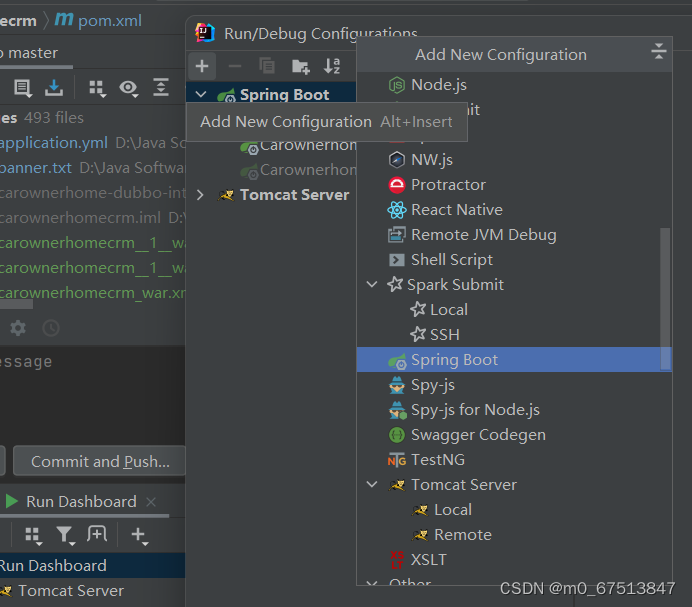Click the save to folder toolbar icon
This screenshot has width=692, height=607.
301,67
